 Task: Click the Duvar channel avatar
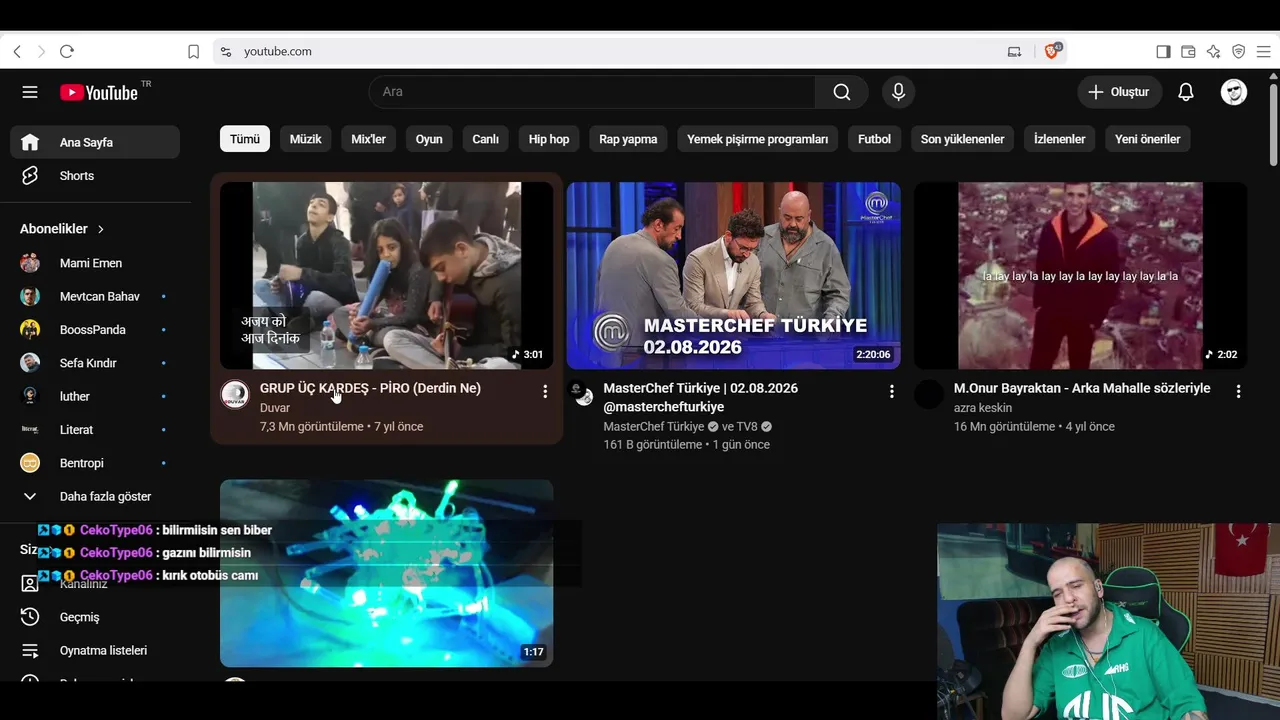coord(234,394)
